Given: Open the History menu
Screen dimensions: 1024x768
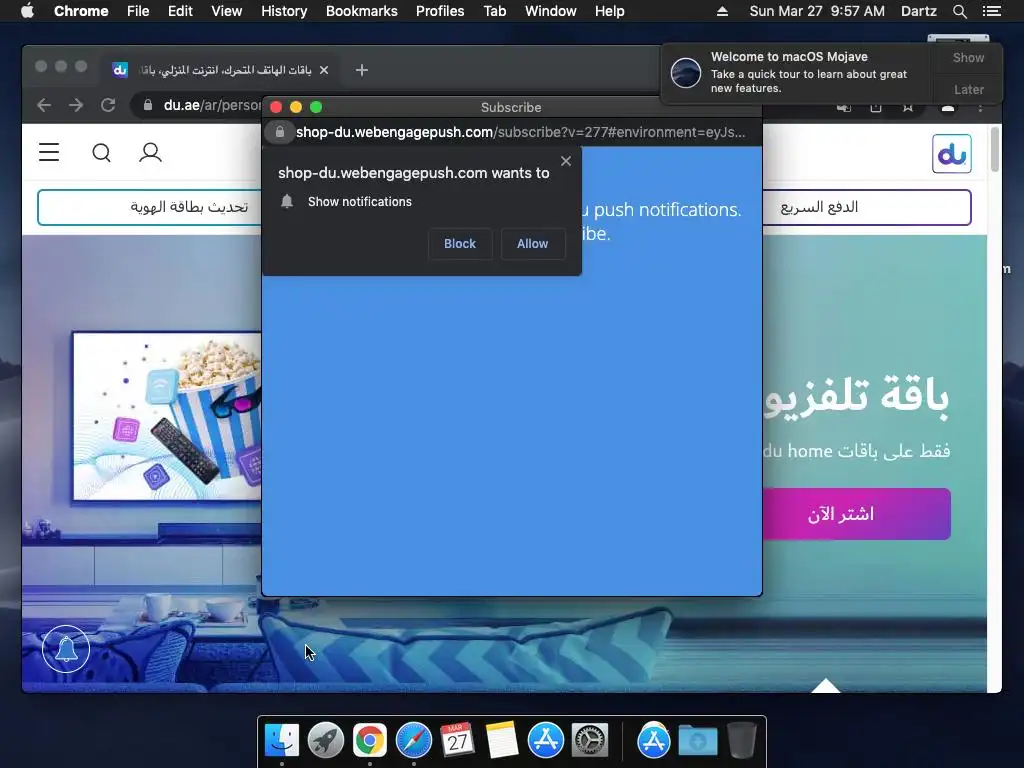Looking at the screenshot, I should [x=284, y=11].
